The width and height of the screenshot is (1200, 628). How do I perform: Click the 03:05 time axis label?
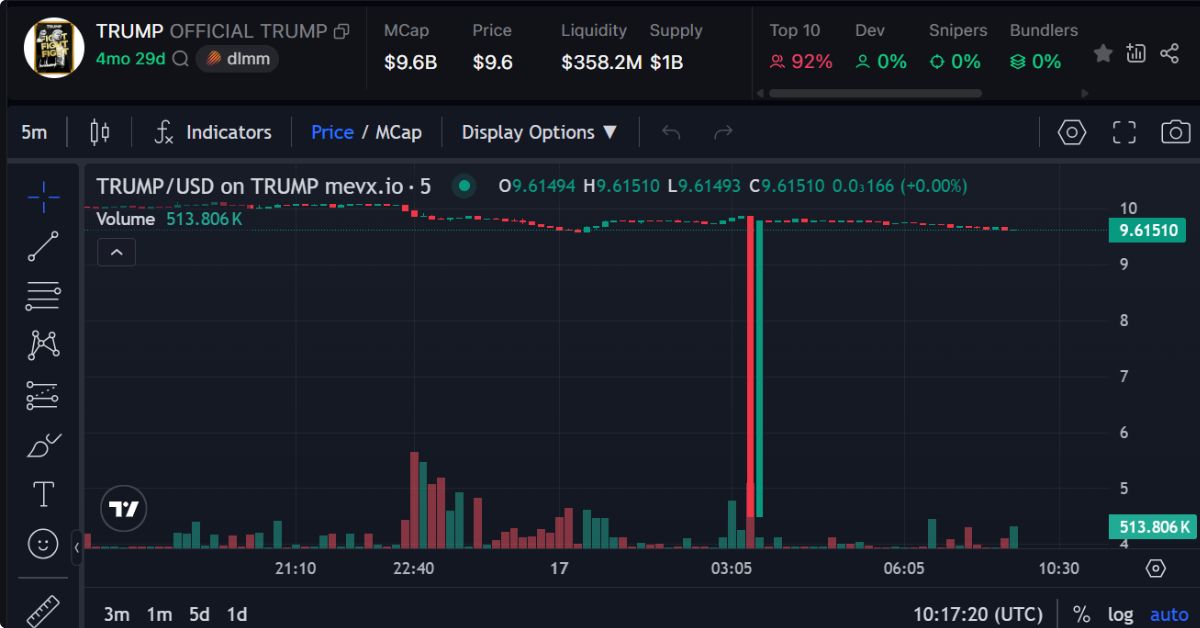(x=731, y=568)
